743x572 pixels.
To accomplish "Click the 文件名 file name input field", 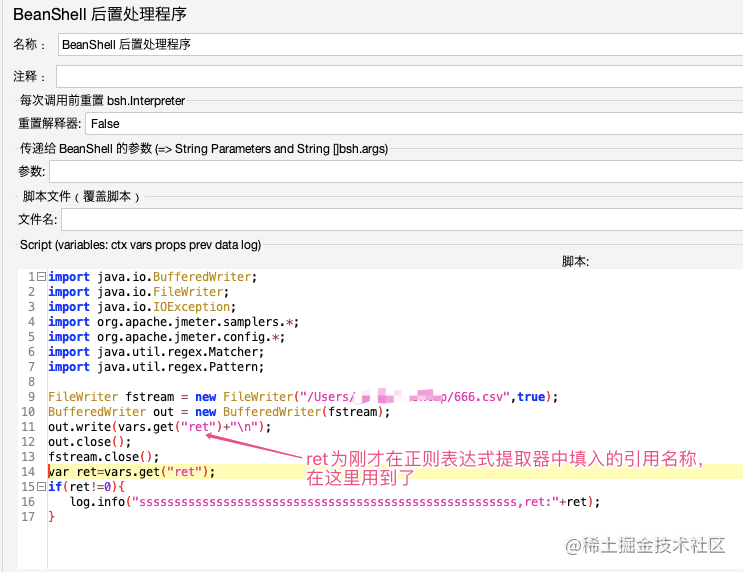I will (x=402, y=219).
